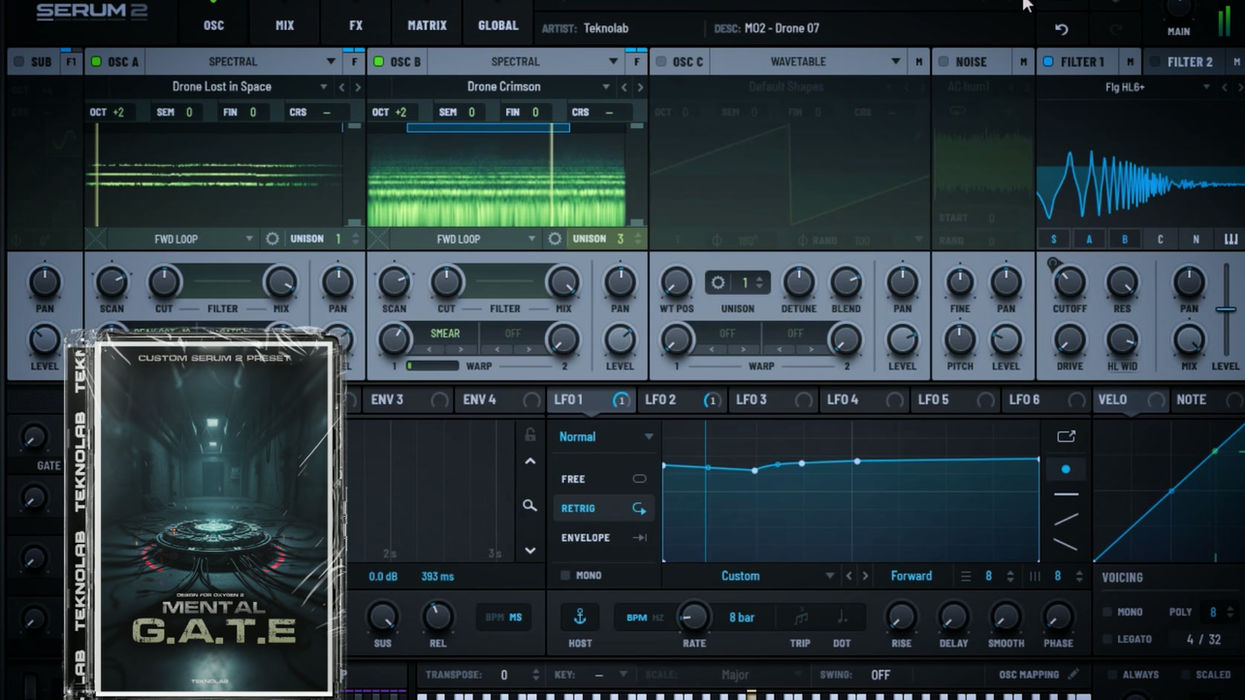Viewport: 1245px width, 700px height.
Task: Click next LFO shape arrow
Action: pos(863,576)
